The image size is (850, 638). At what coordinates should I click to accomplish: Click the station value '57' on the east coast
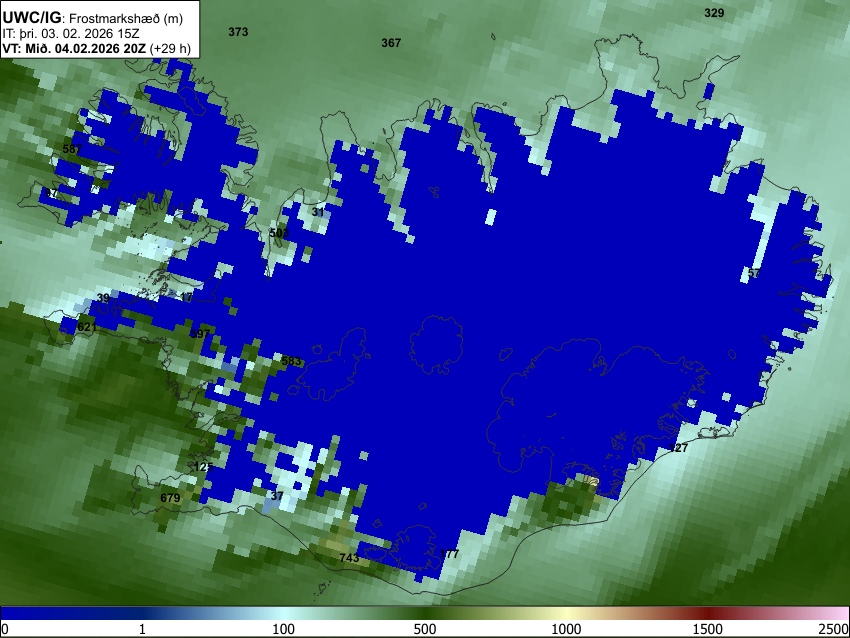coord(754,273)
